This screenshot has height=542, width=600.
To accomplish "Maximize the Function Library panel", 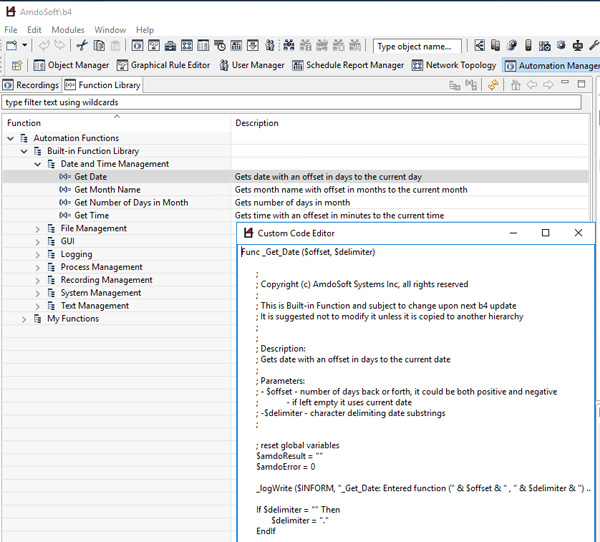I will [581, 84].
